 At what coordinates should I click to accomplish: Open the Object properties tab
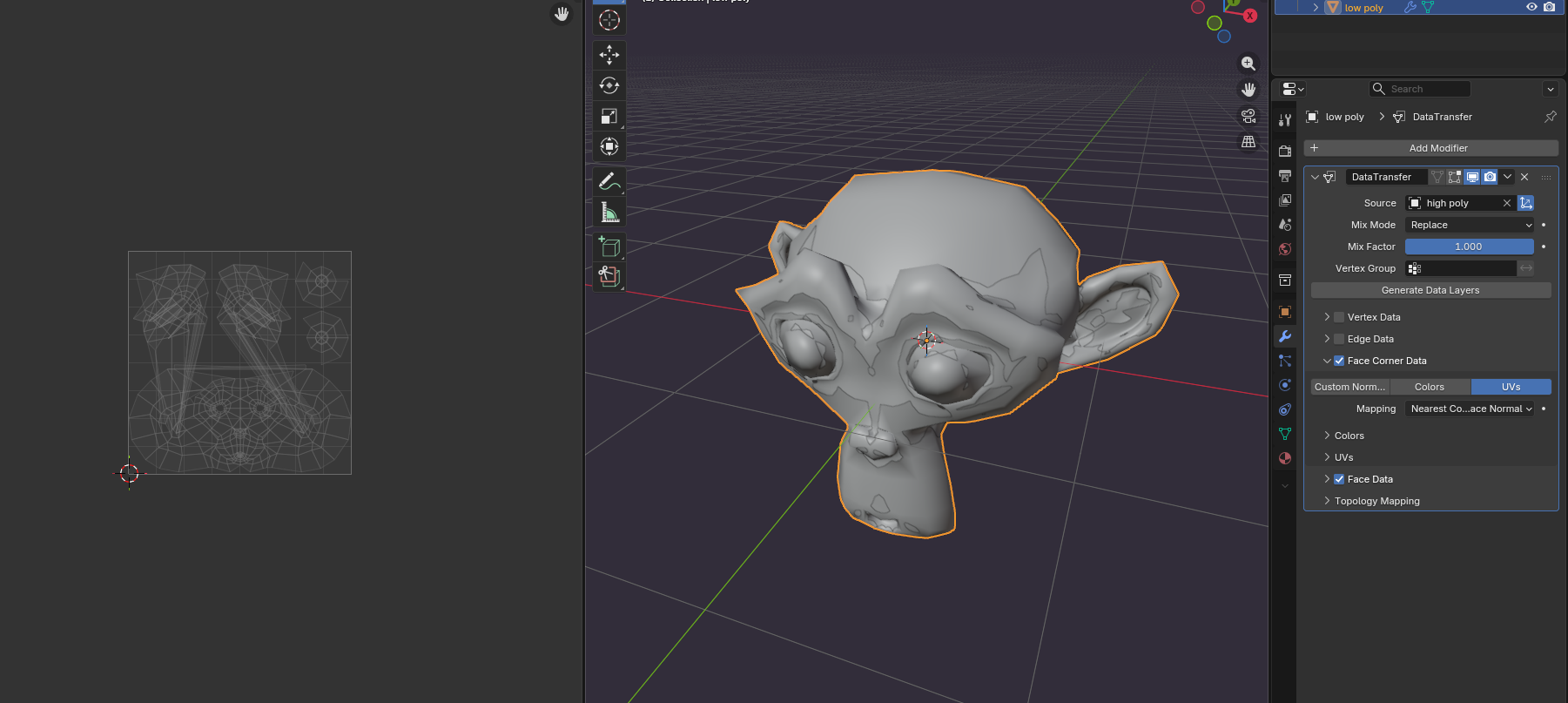click(1285, 312)
